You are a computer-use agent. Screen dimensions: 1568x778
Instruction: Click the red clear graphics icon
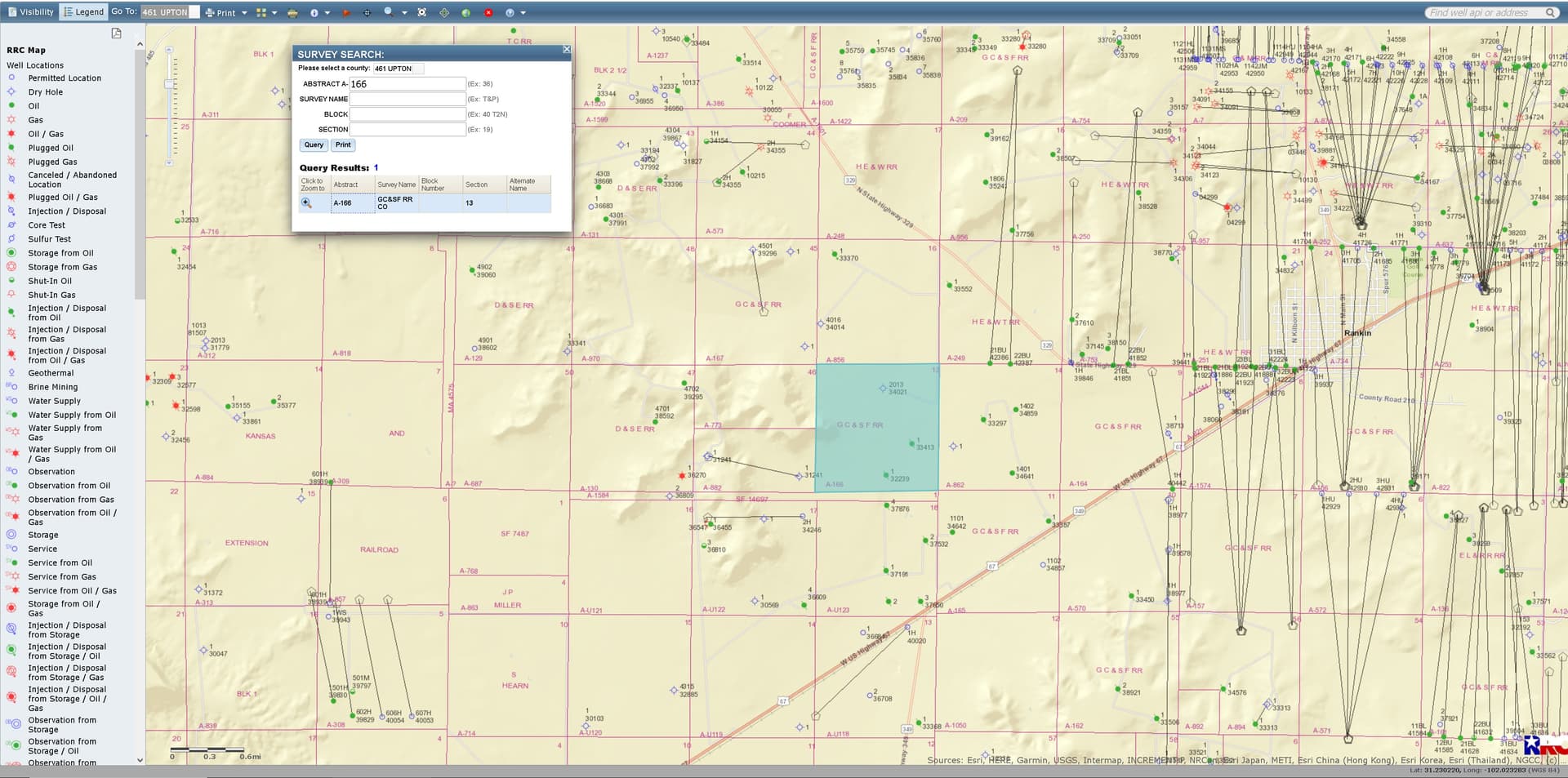(488, 13)
